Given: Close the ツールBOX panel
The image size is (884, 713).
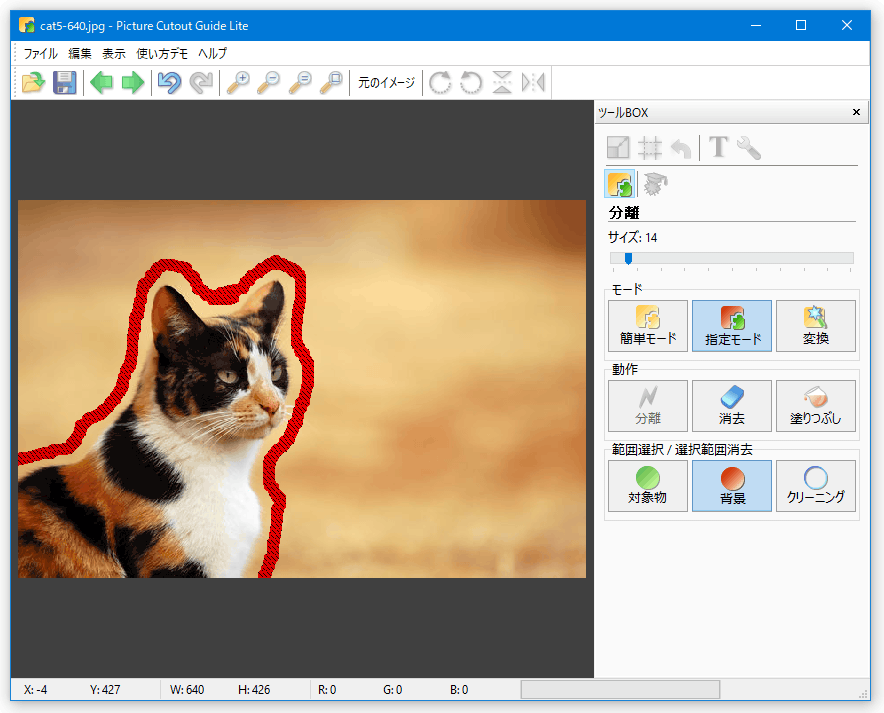Looking at the screenshot, I should pos(856,112).
